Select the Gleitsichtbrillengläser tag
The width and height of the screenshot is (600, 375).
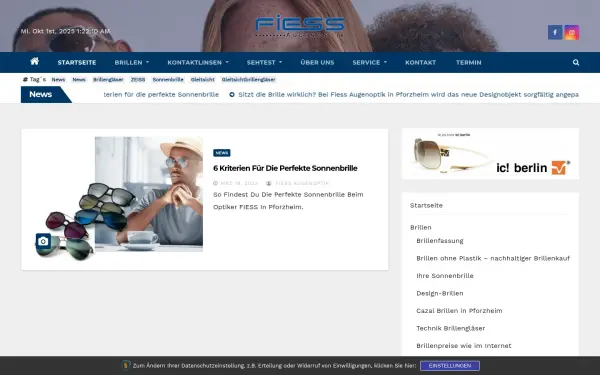pyautogui.click(x=248, y=80)
